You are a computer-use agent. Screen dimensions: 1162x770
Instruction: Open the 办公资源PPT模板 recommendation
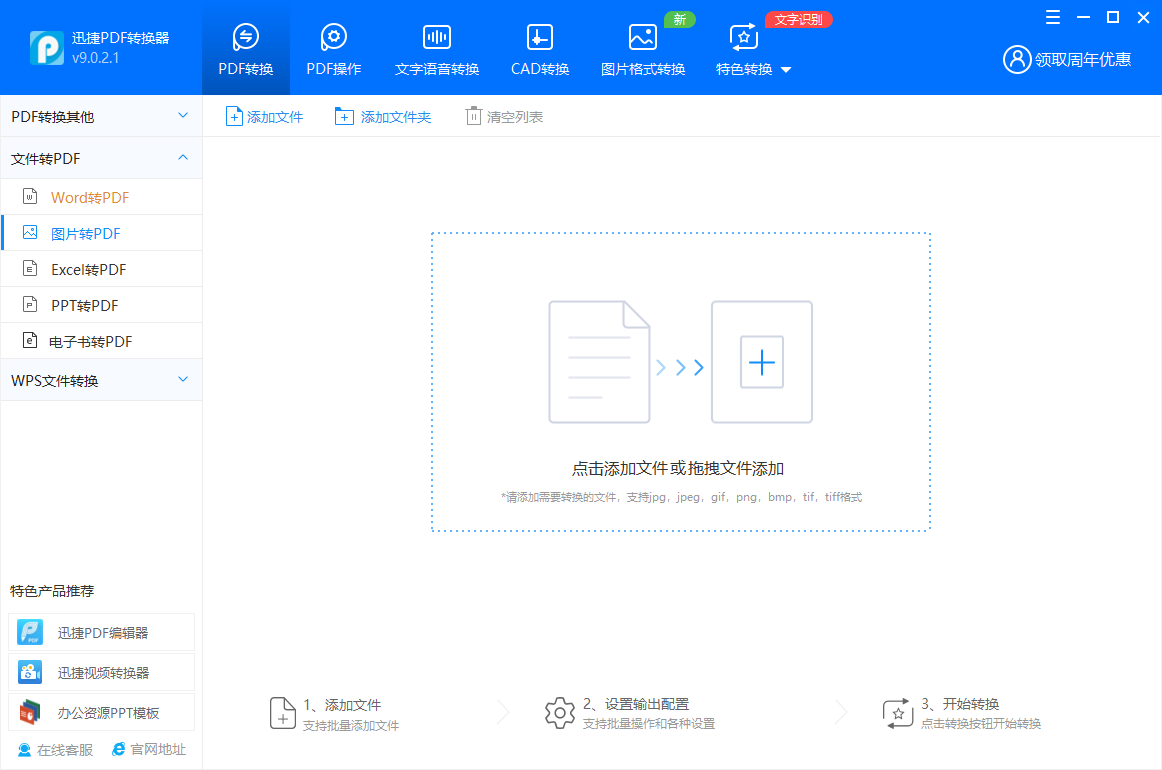click(102, 712)
